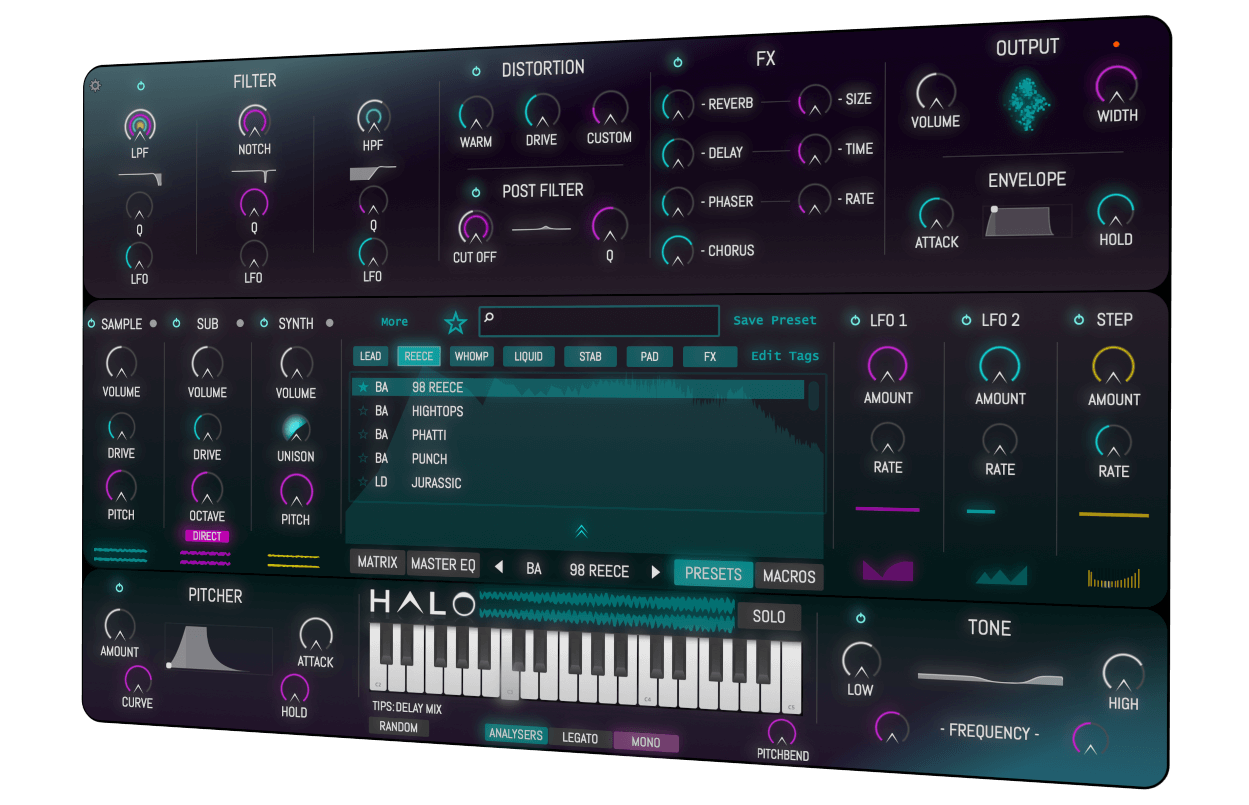Open the More options next to SYNTH
The height and width of the screenshot is (805, 1249).
pos(394,322)
